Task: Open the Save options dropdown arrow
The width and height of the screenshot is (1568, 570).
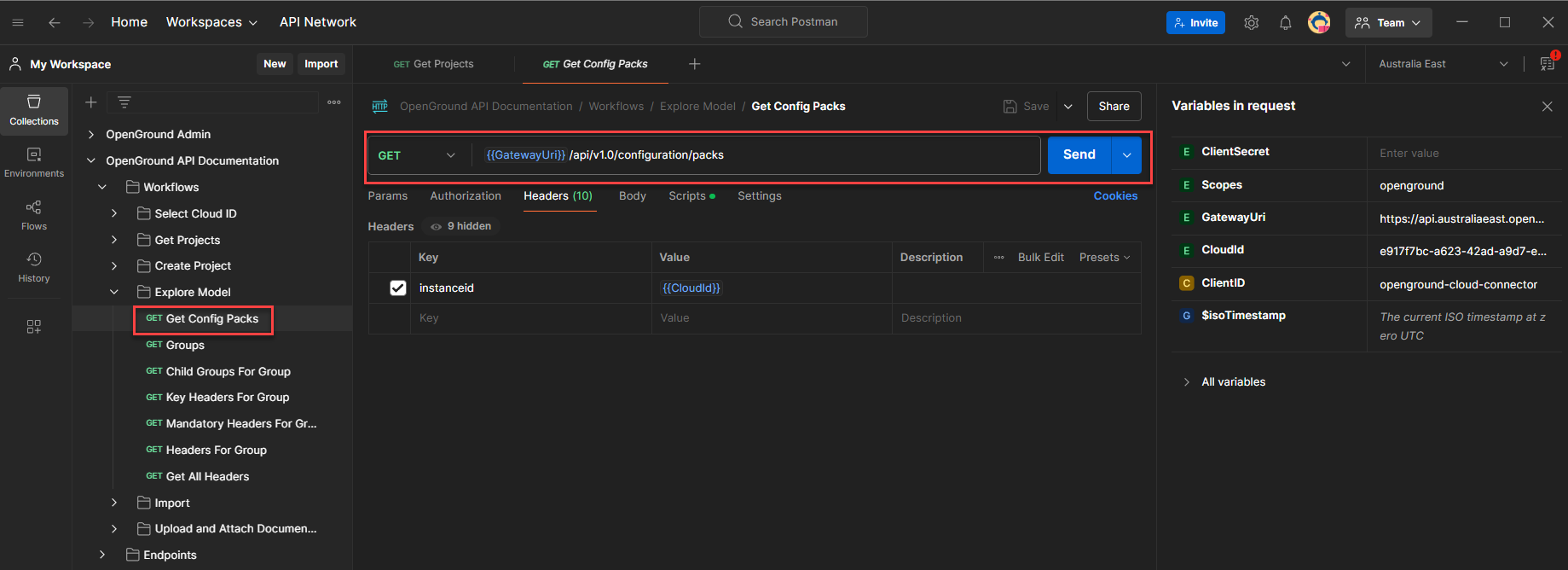Action: (x=1068, y=107)
